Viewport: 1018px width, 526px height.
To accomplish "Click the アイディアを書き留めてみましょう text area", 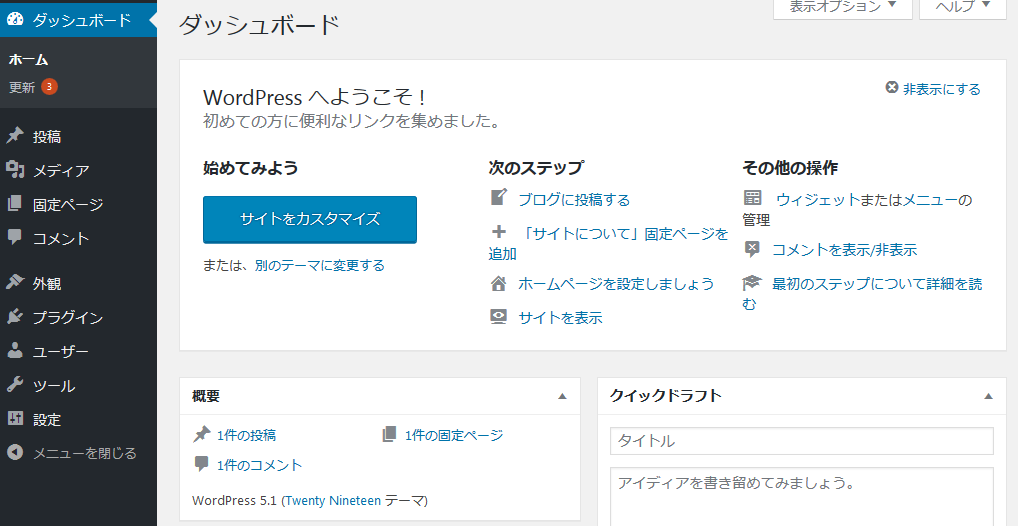I will [x=802, y=497].
